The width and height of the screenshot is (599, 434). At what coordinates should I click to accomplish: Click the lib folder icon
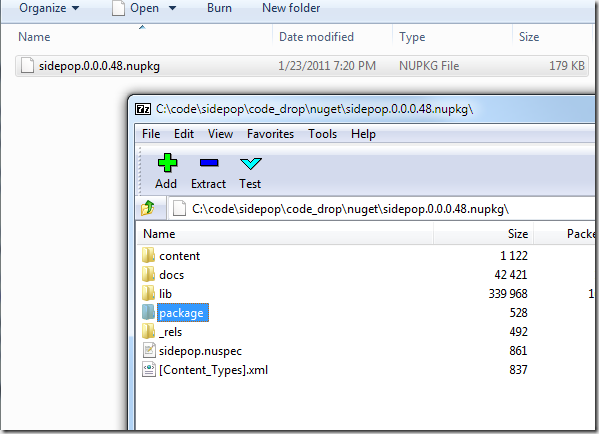click(148, 293)
